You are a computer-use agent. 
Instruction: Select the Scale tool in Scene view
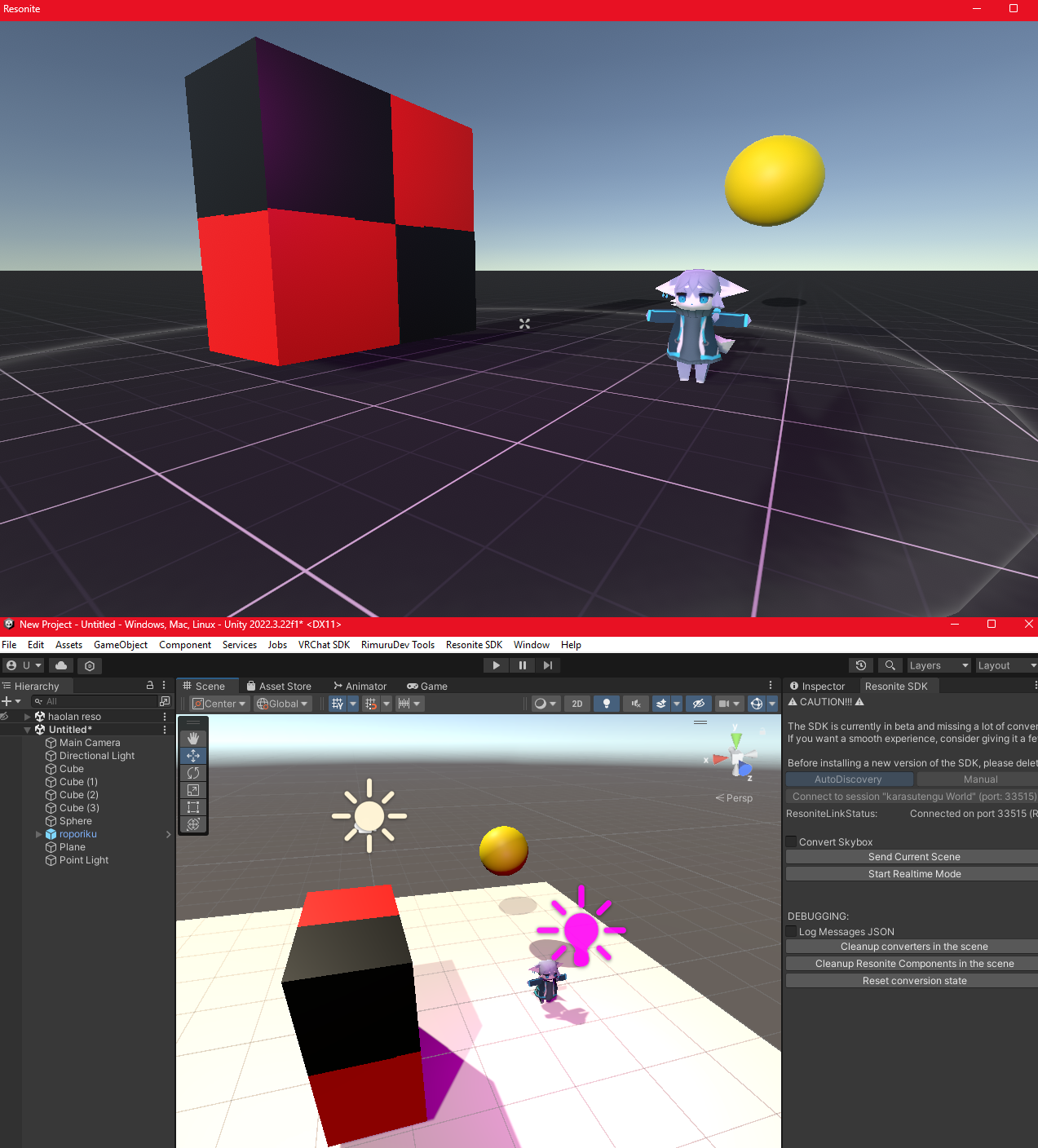tap(193, 790)
